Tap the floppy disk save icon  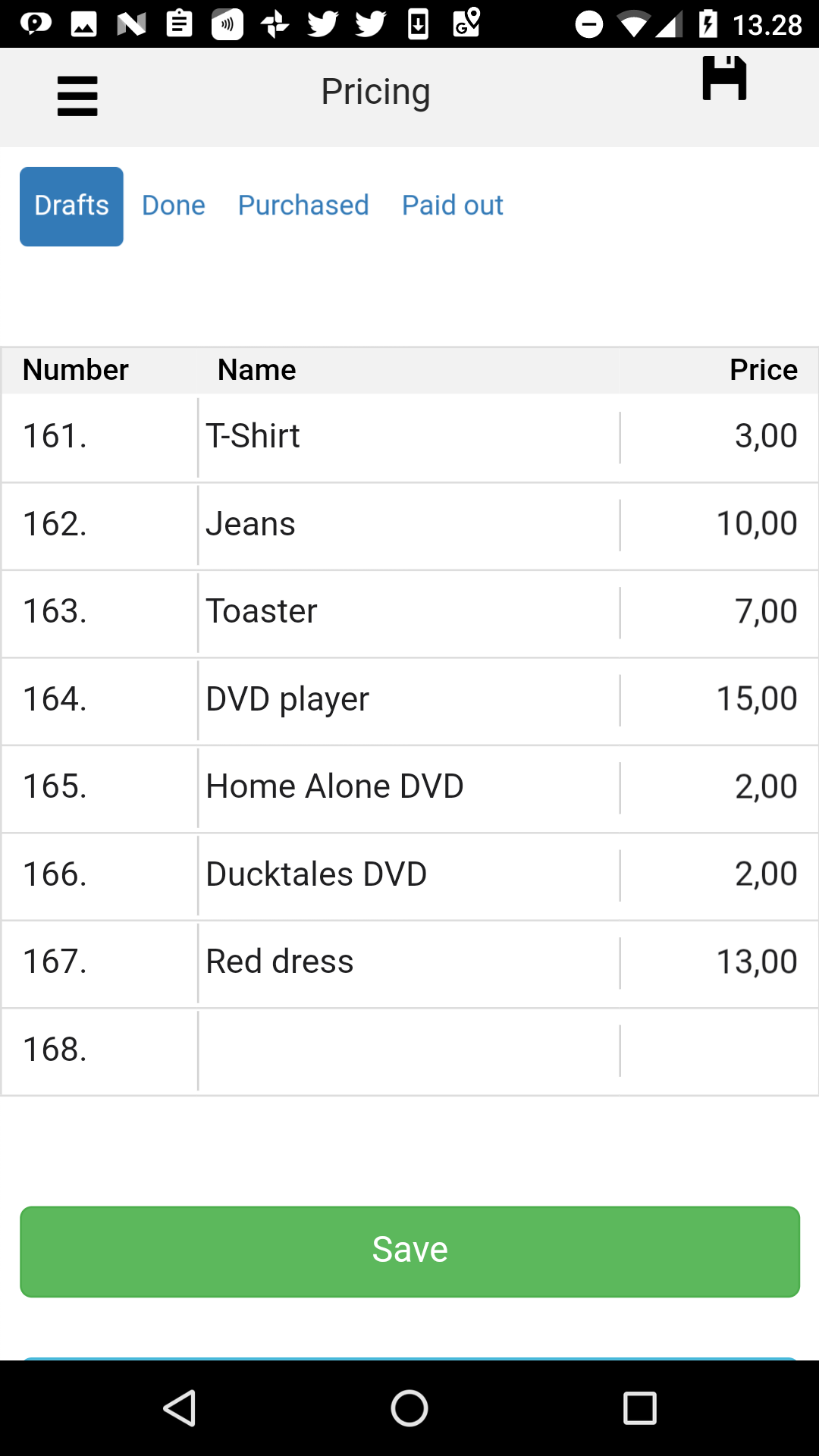click(724, 78)
